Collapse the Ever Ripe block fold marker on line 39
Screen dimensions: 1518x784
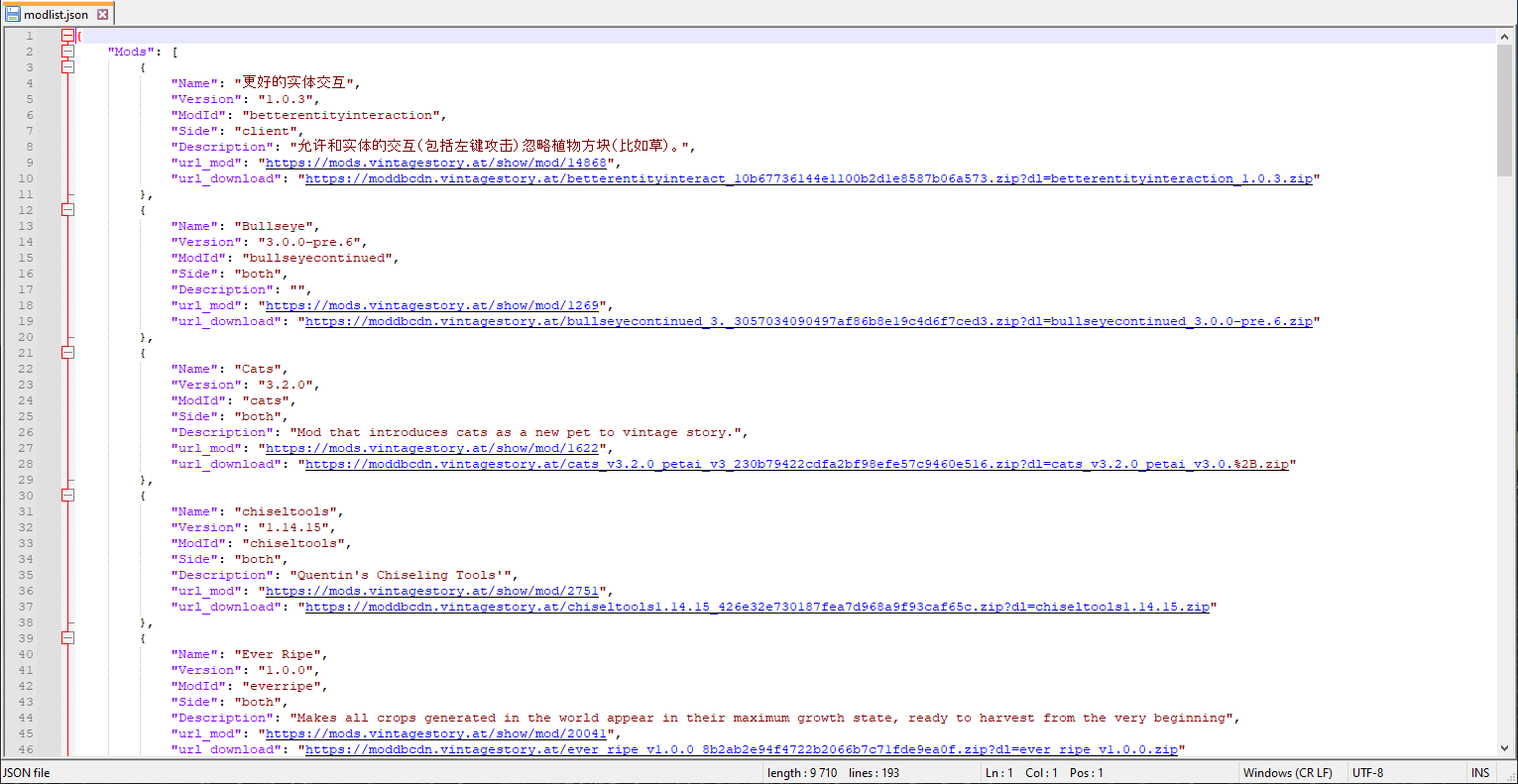coord(67,638)
